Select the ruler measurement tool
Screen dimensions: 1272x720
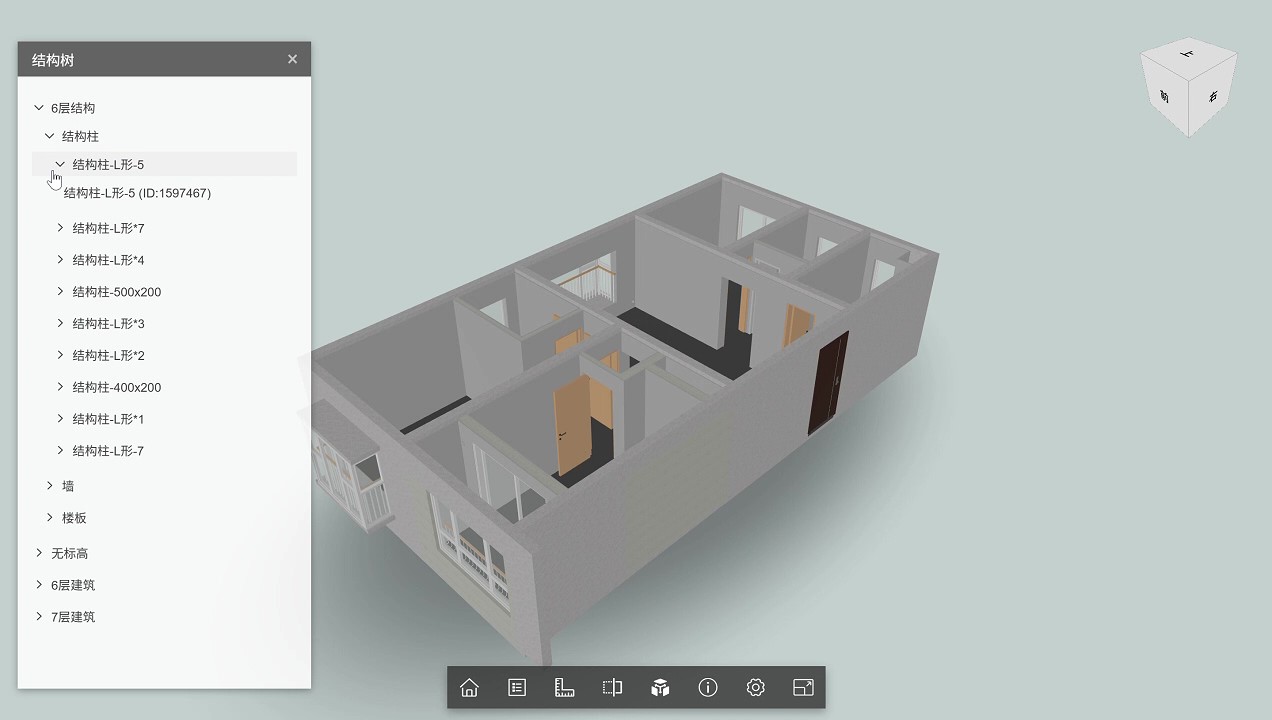[x=564, y=687]
